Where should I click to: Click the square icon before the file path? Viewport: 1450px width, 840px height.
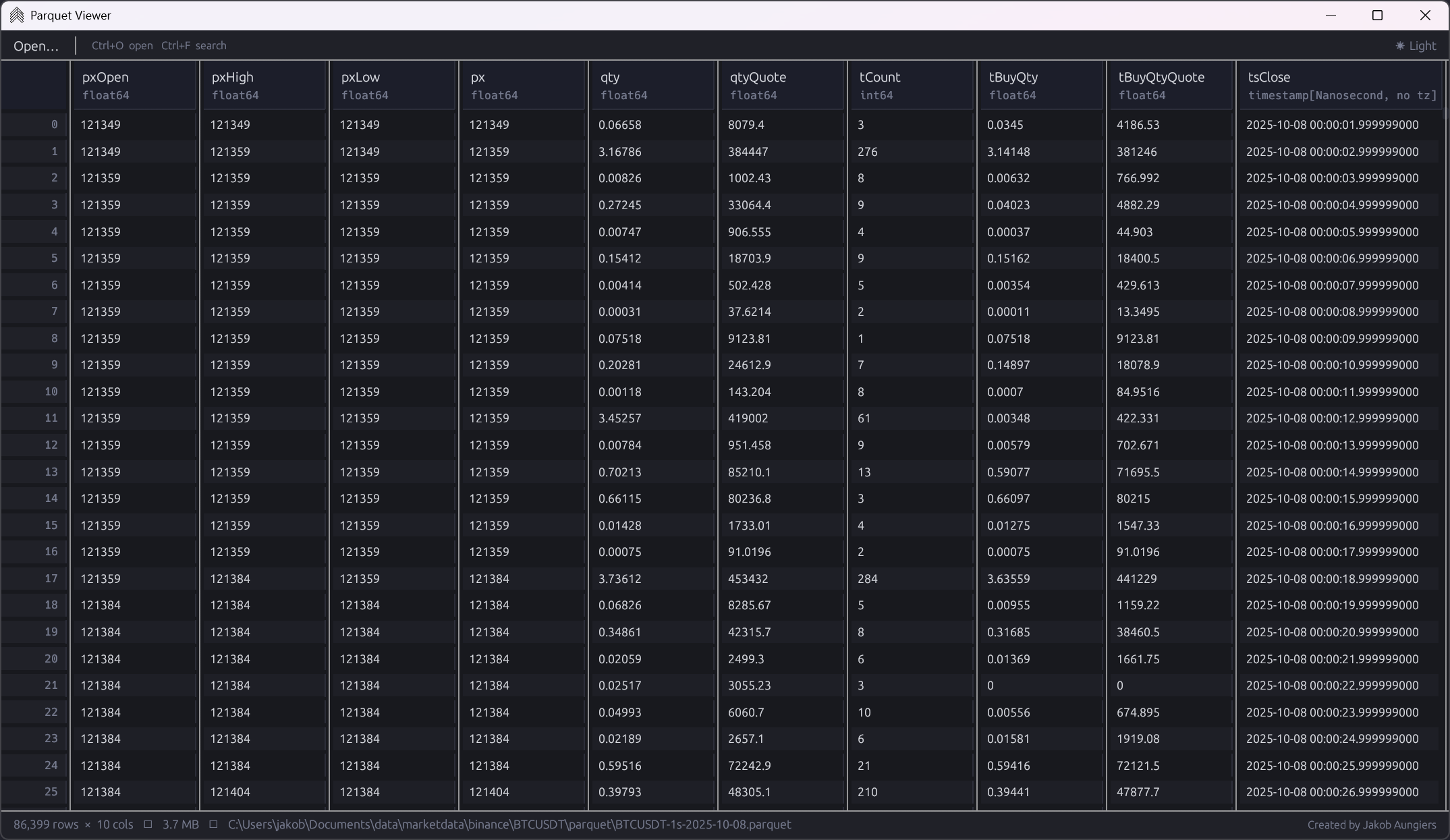213,824
